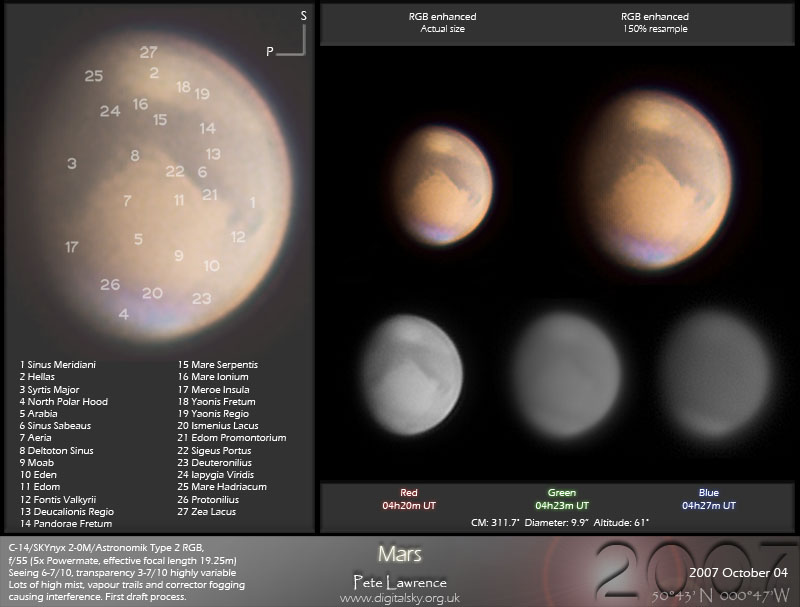Click map marker 10 on annotated Mars disc
The height and width of the screenshot is (607, 800).
(212, 266)
